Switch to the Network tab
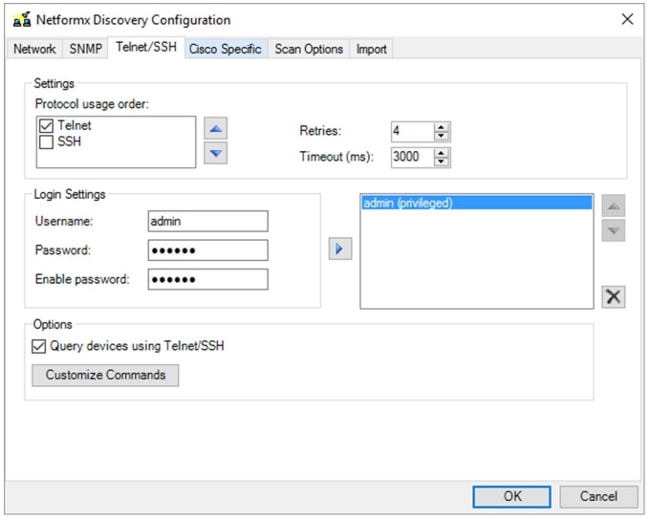This screenshot has height=520, width=650. point(34,49)
